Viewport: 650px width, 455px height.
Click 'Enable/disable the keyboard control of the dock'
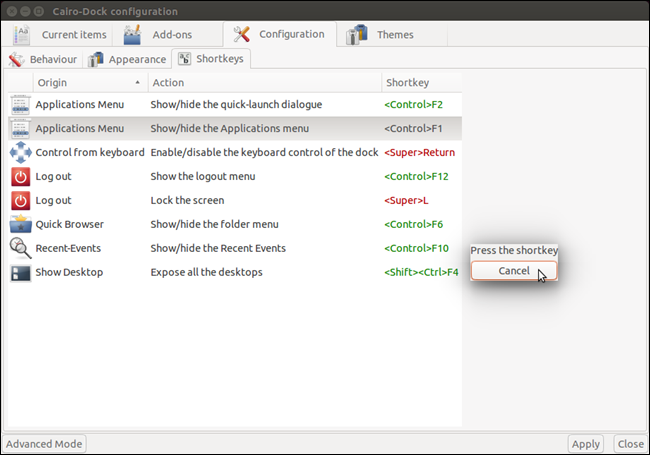[264, 152]
